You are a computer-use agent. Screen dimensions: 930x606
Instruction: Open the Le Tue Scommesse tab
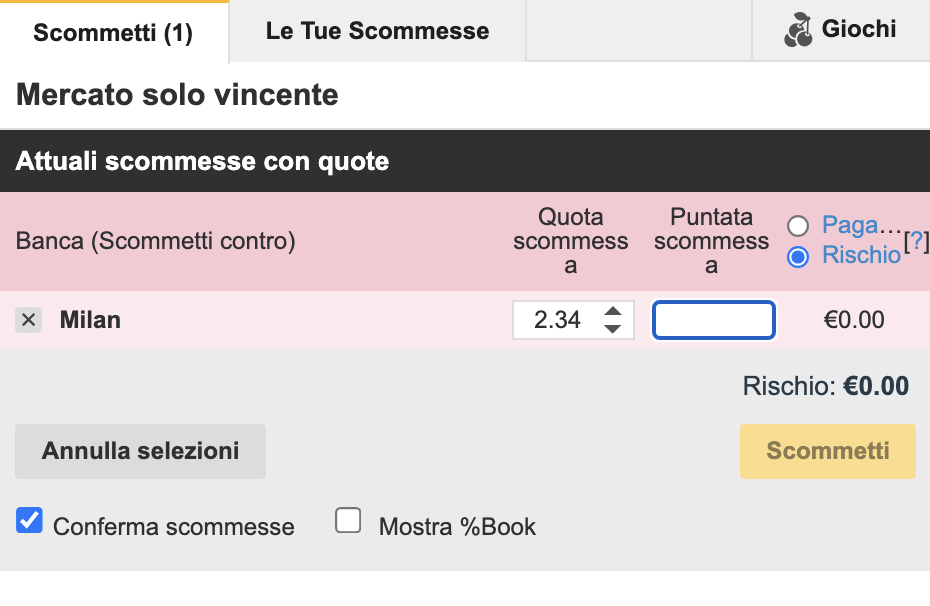click(x=377, y=31)
